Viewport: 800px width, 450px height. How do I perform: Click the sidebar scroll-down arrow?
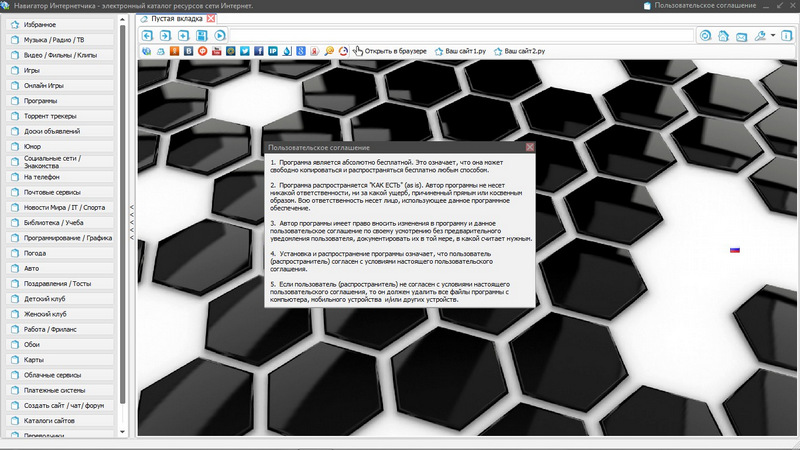(122, 432)
